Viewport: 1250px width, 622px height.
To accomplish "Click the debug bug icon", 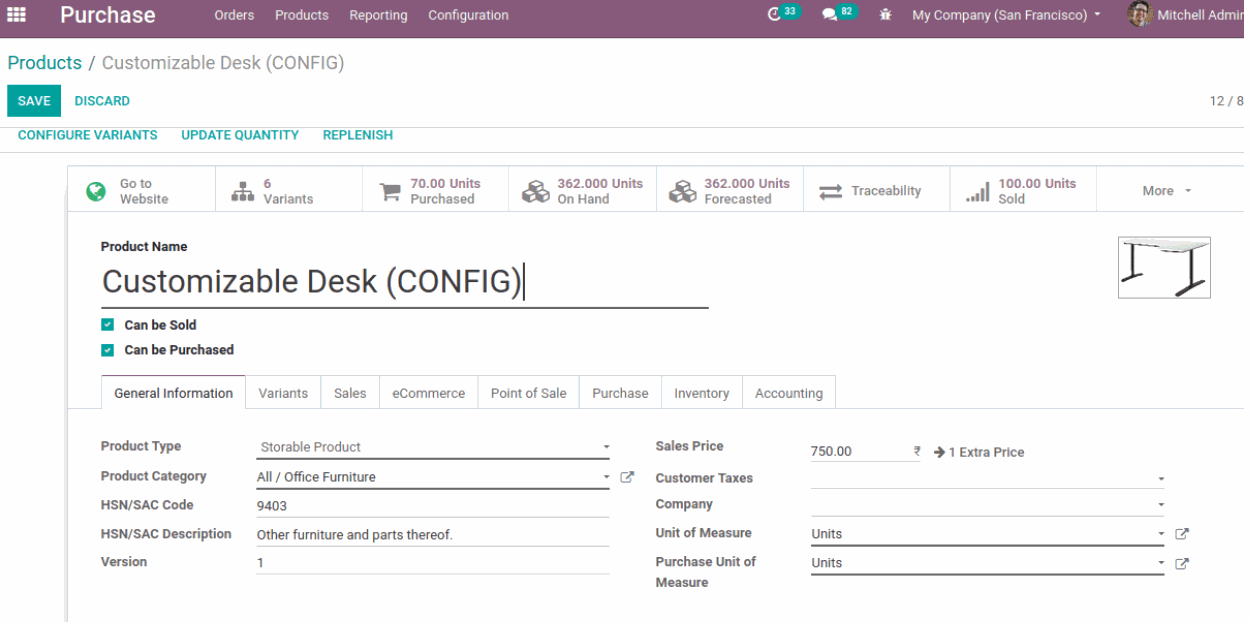I will pos(885,15).
